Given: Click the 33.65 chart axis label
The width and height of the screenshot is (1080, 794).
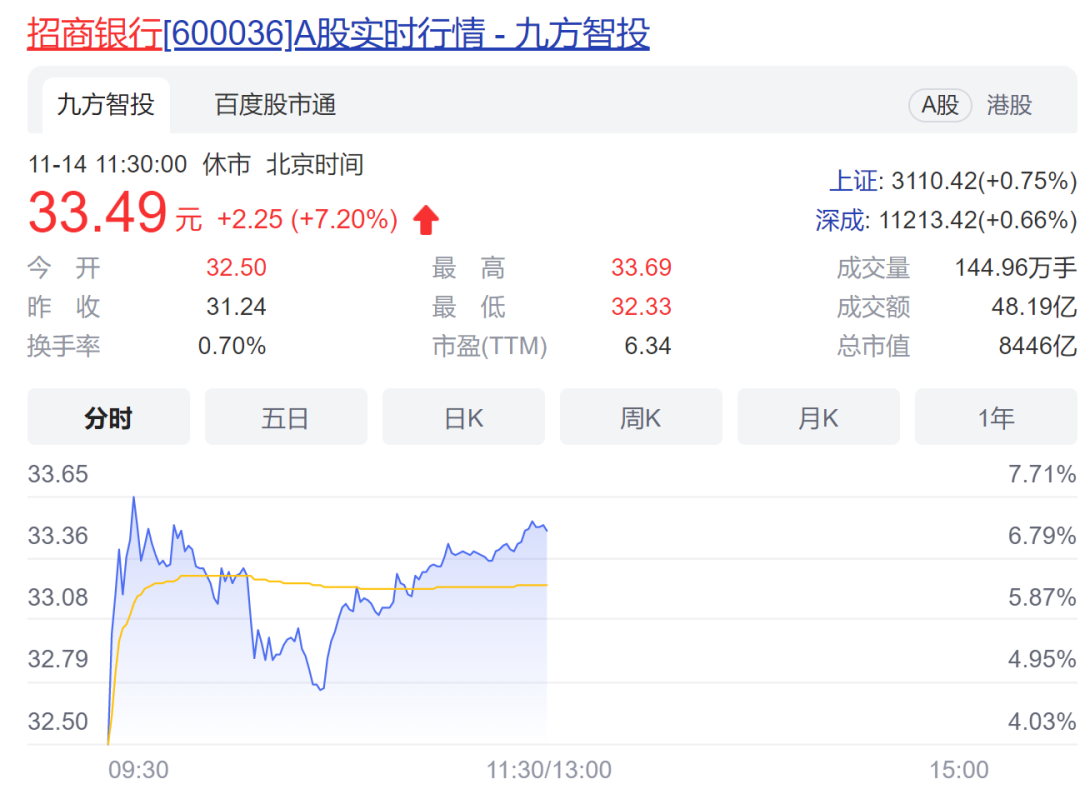Looking at the screenshot, I should pyautogui.click(x=58, y=474).
